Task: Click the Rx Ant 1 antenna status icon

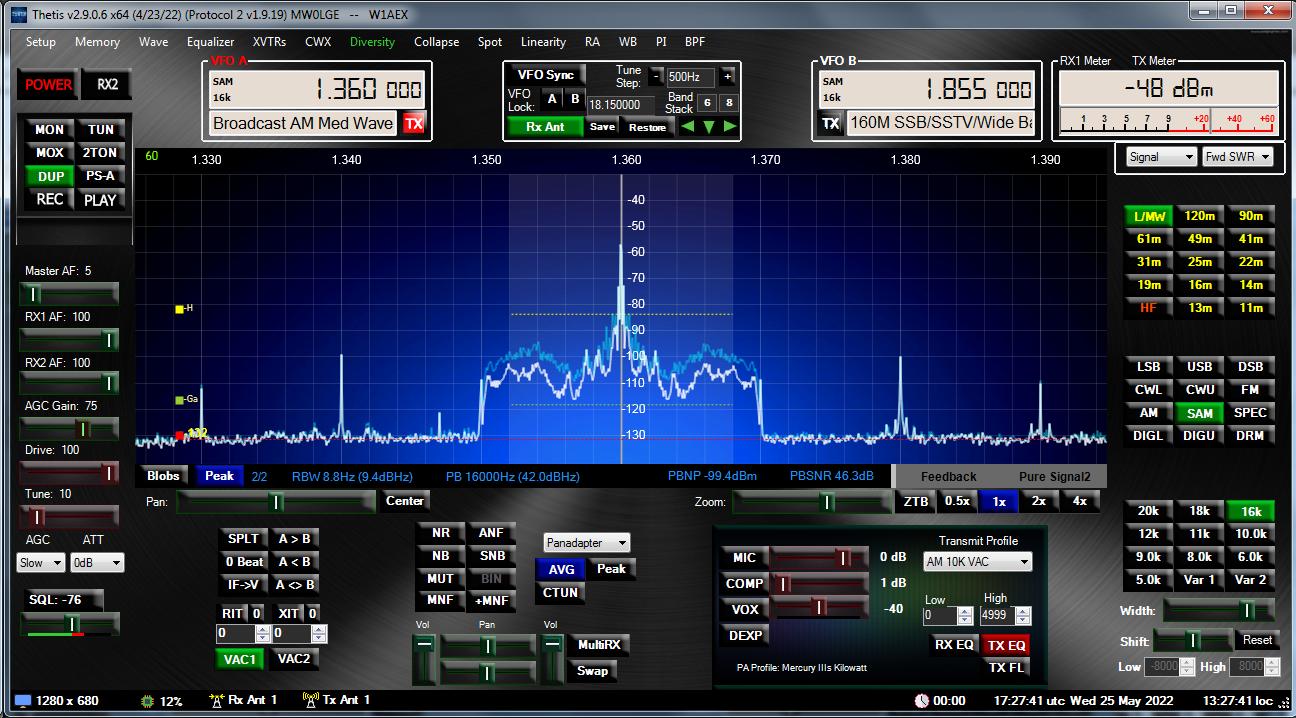Action: point(215,700)
